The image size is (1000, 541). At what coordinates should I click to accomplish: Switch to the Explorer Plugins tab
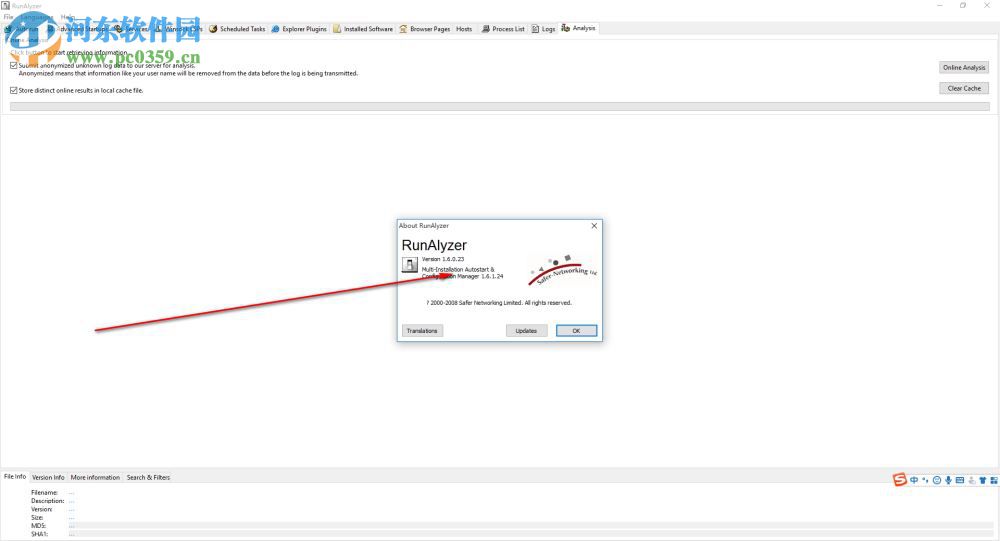(299, 29)
